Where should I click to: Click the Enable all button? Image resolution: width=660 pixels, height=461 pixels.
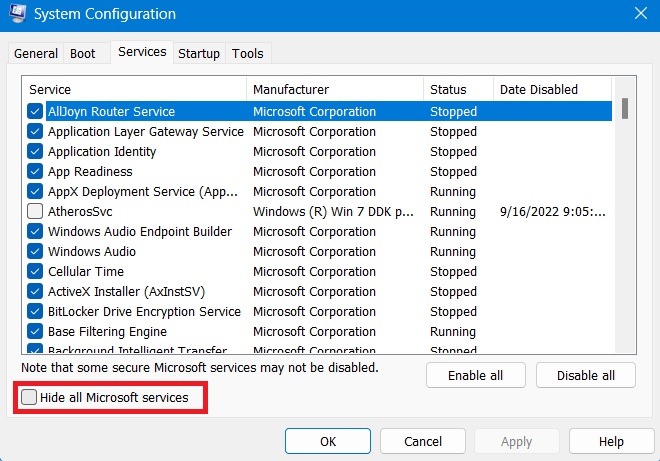click(476, 375)
